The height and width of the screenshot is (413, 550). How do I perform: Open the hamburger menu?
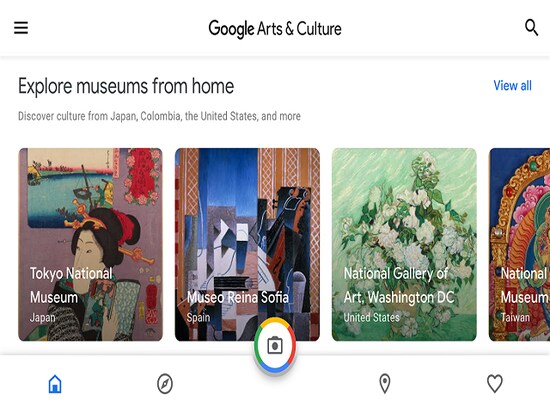pos(21,28)
